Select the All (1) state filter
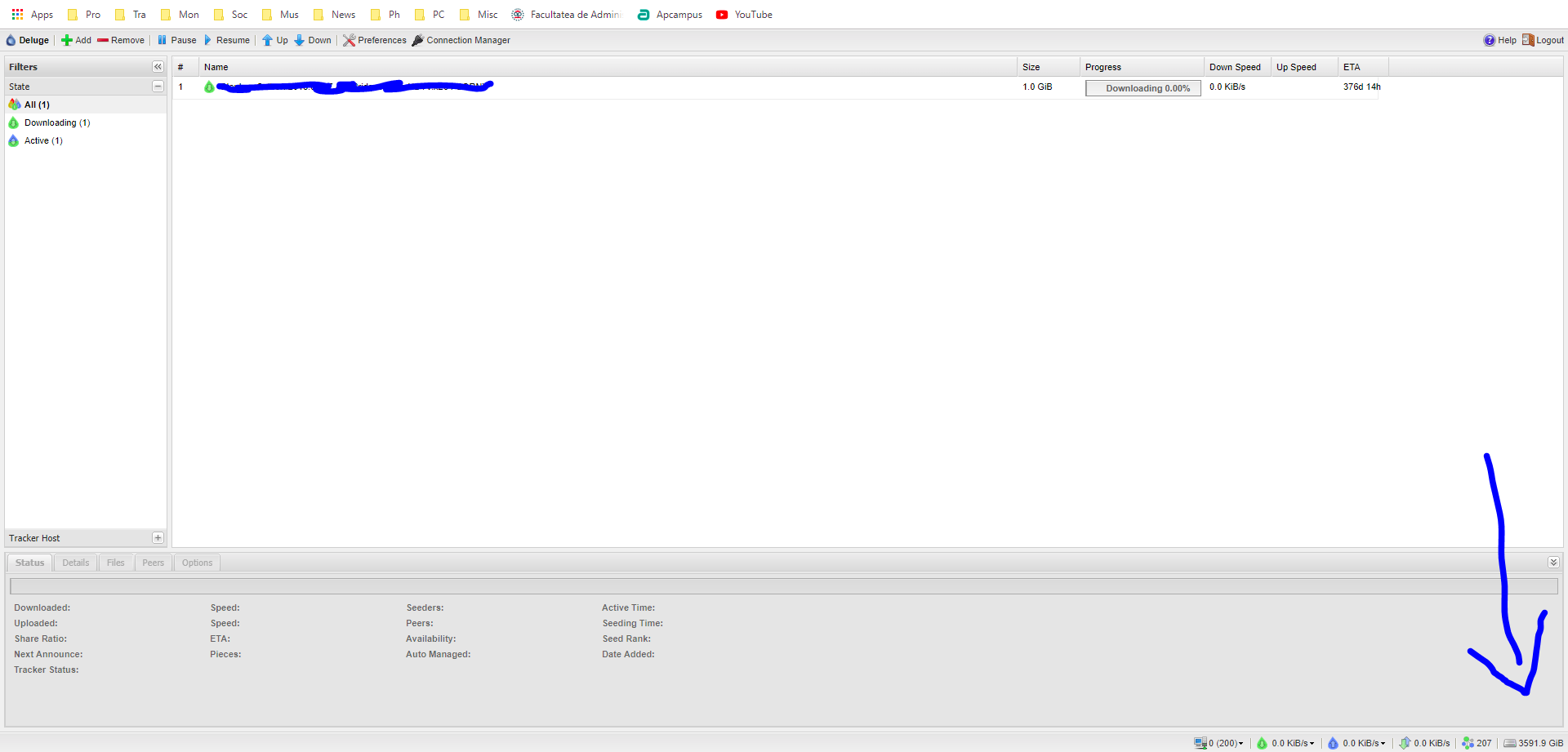 pos(86,105)
